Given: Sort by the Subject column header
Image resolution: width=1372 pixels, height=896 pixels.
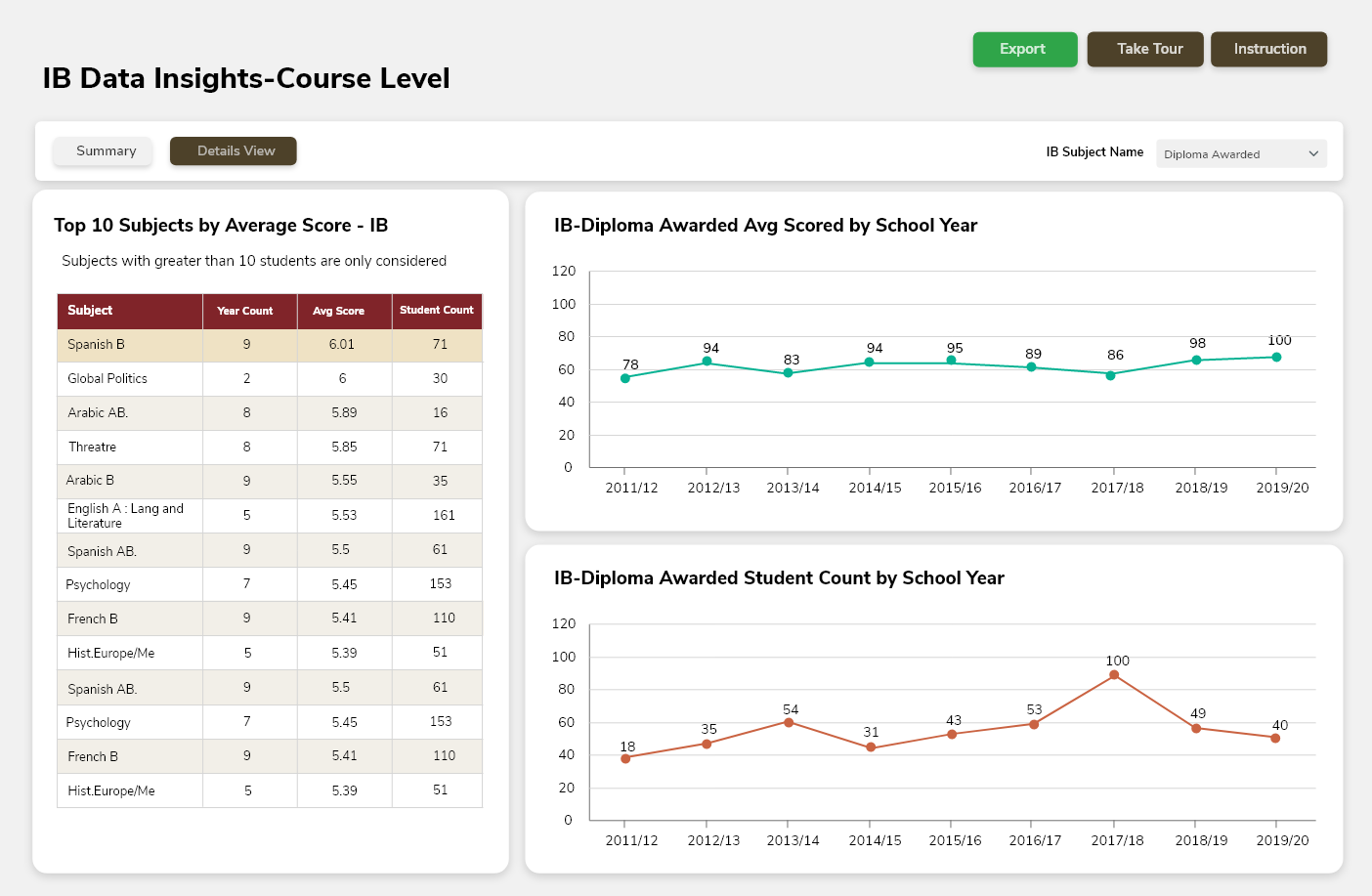Looking at the screenshot, I should 130,311.
